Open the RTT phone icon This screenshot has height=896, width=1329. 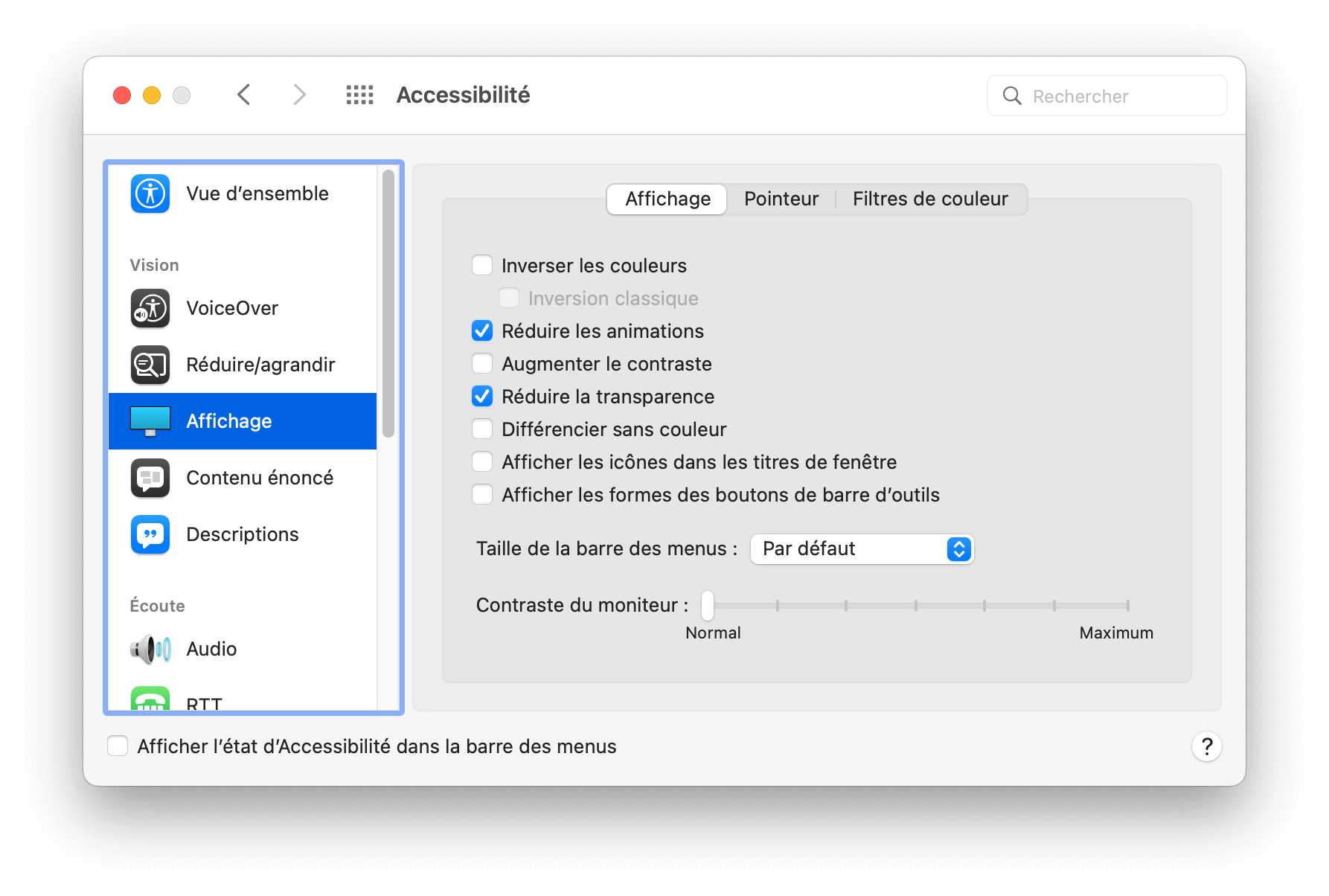pyautogui.click(x=150, y=700)
